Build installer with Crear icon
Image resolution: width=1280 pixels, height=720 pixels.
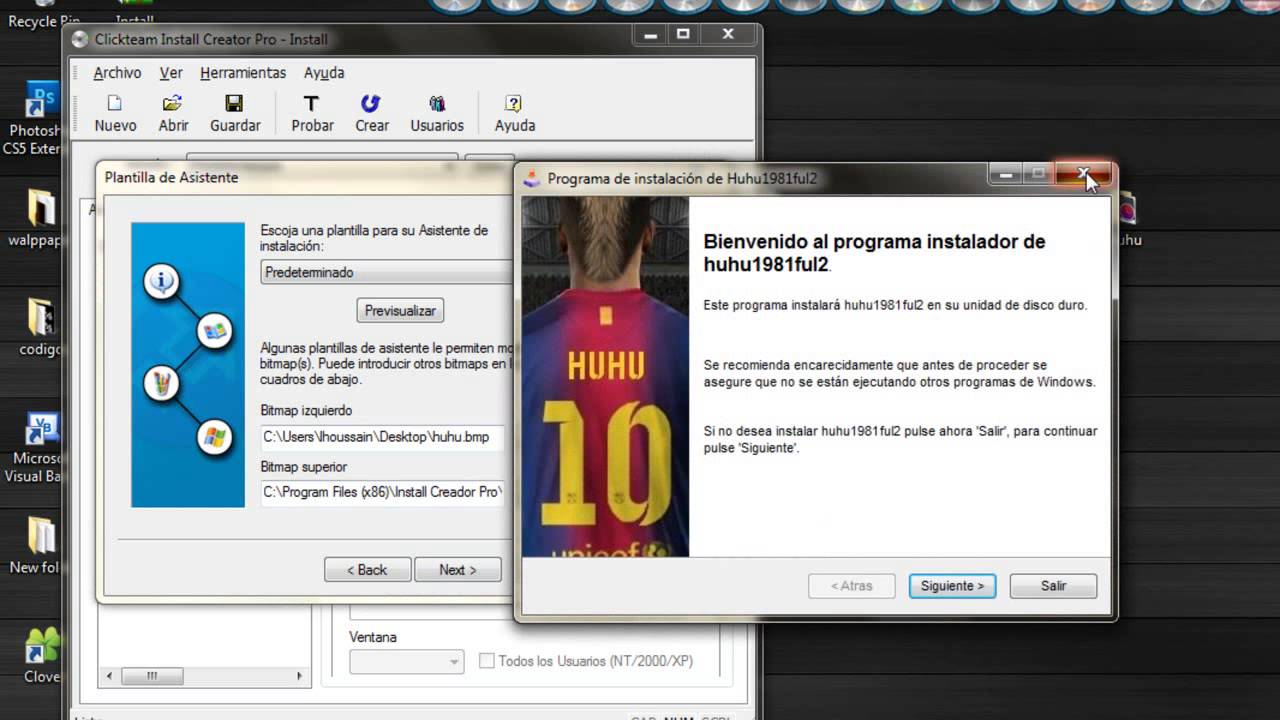tap(371, 113)
